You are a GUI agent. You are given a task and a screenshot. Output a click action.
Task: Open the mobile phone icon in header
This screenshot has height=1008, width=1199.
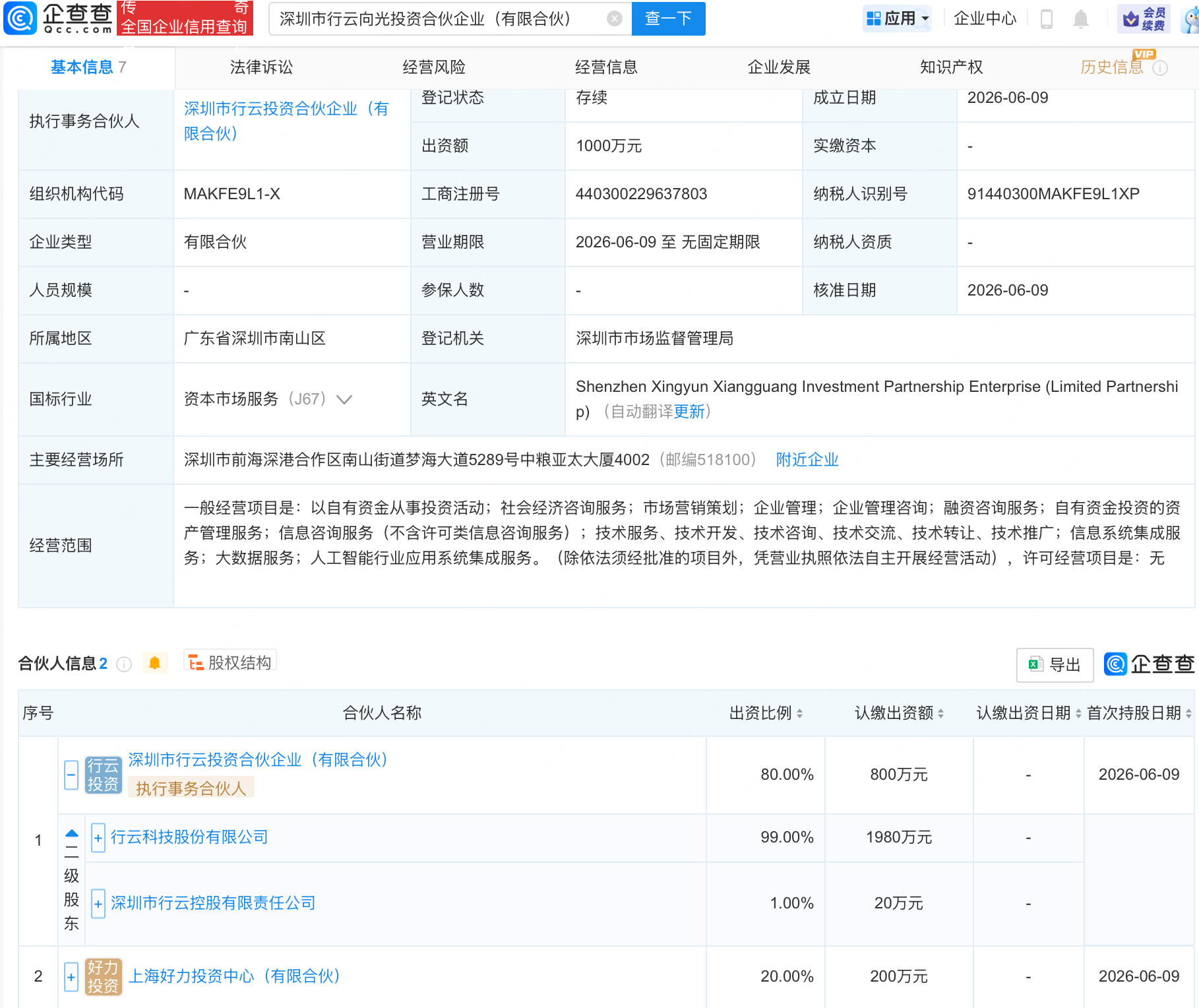coord(1046,18)
